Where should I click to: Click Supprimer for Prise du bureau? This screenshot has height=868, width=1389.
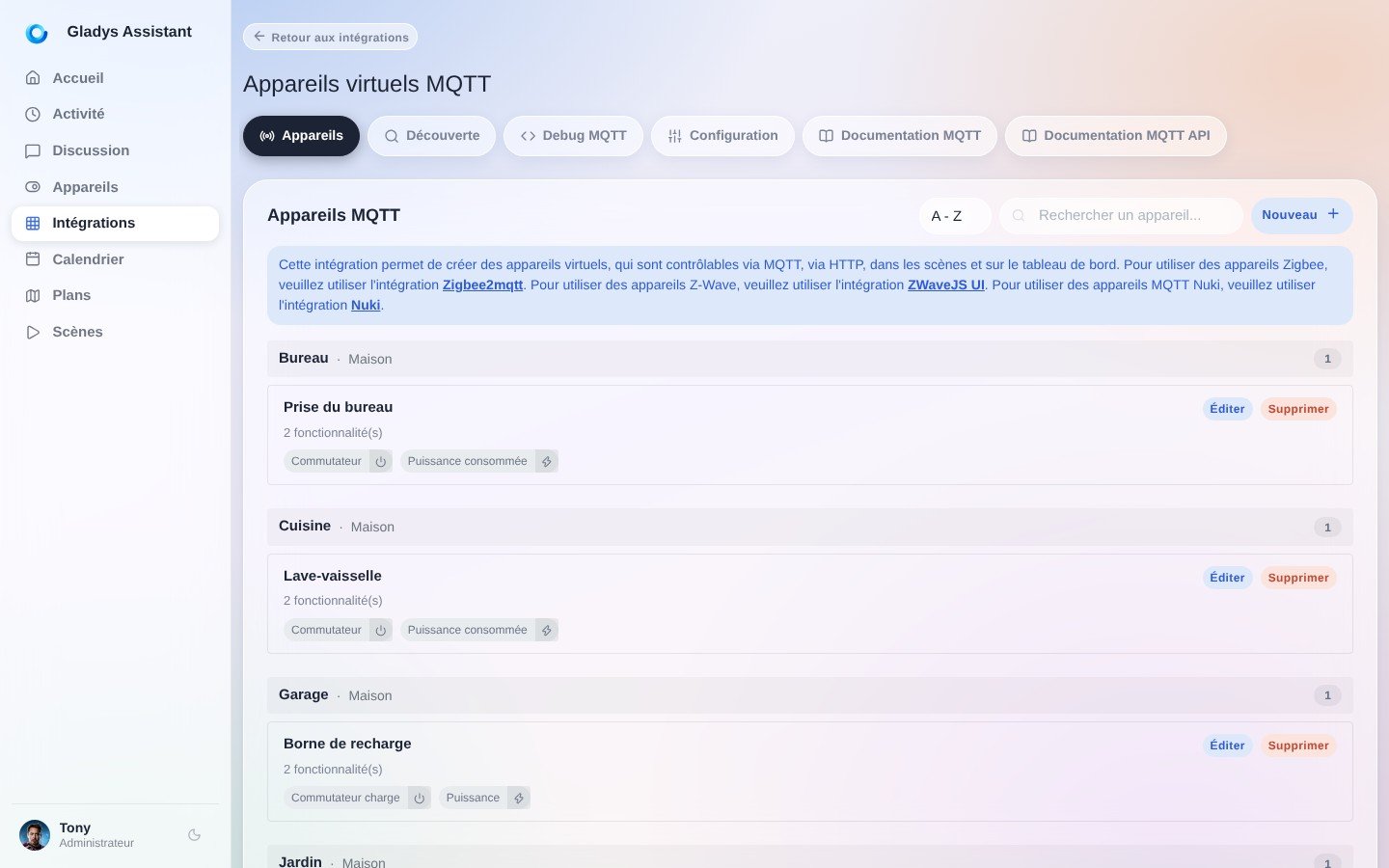coord(1298,409)
